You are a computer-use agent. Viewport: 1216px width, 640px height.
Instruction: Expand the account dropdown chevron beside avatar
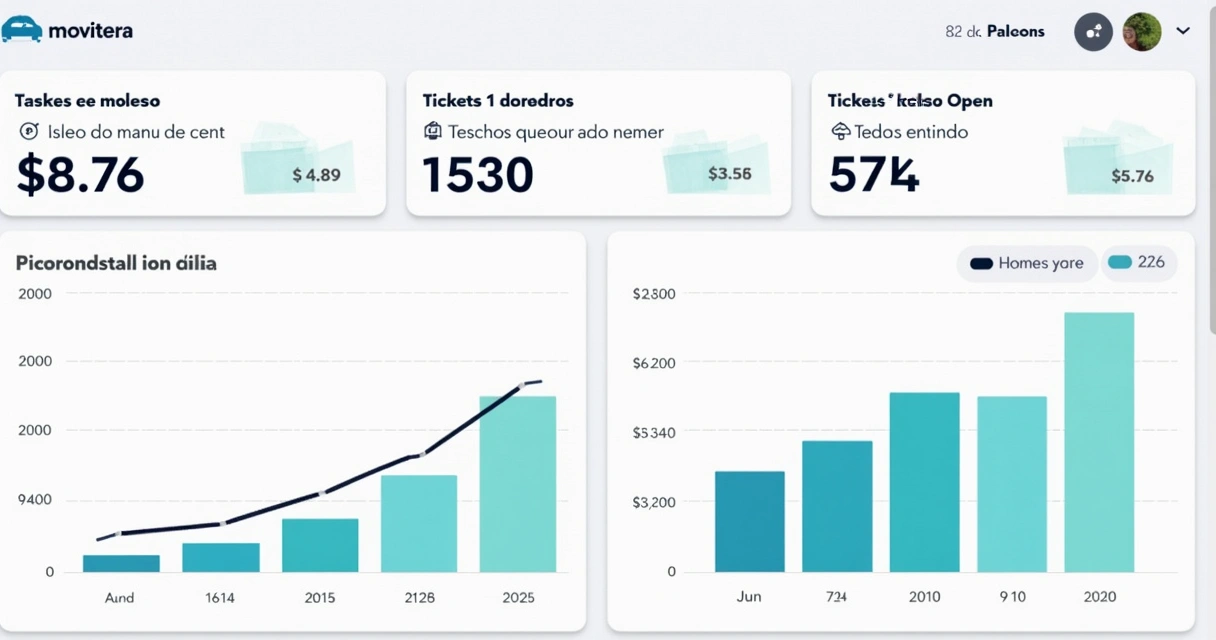tap(1183, 31)
